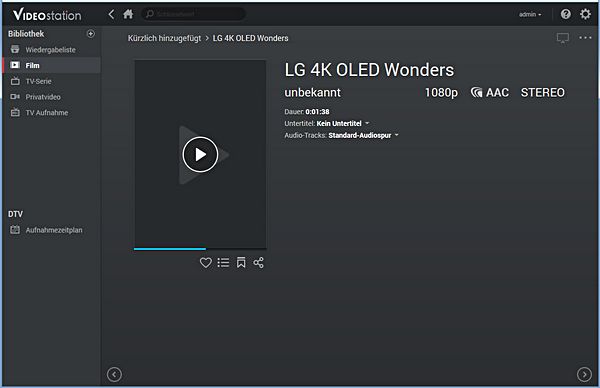Mark video as favorite with heart

(205, 262)
